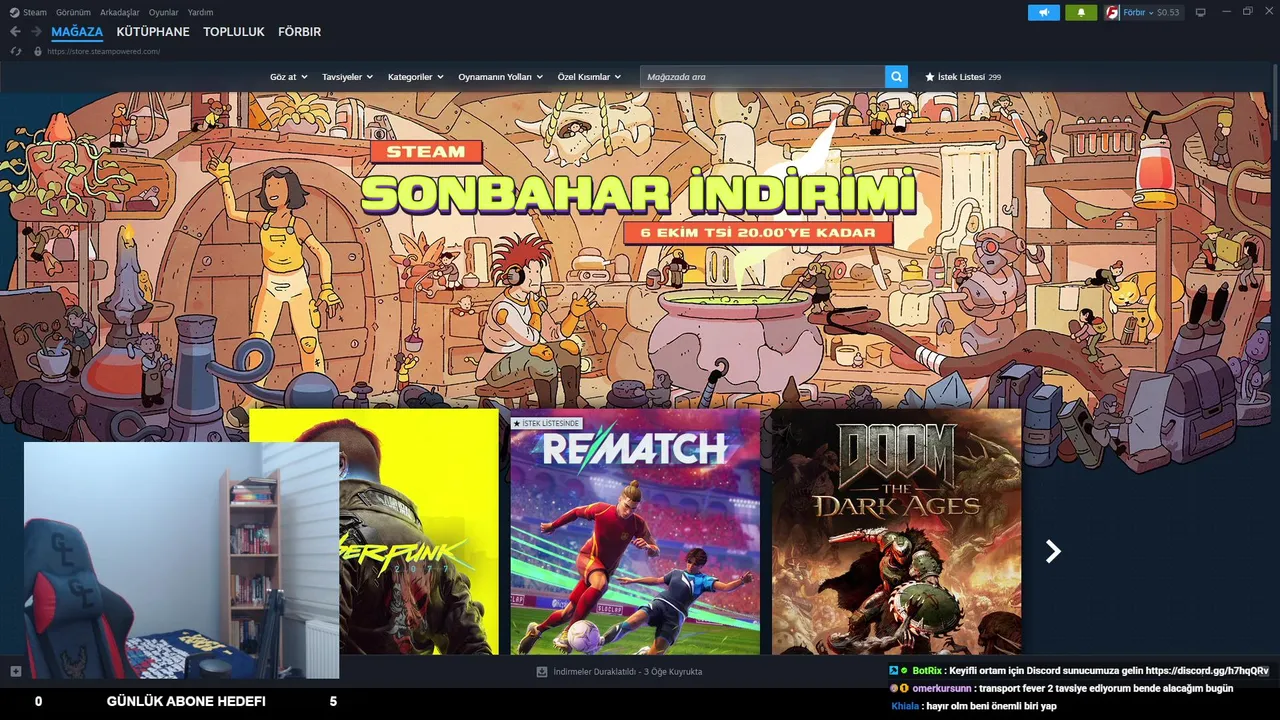Viewport: 1280px width, 720px height.
Task: Open the Görünüm menu
Action: (x=73, y=12)
